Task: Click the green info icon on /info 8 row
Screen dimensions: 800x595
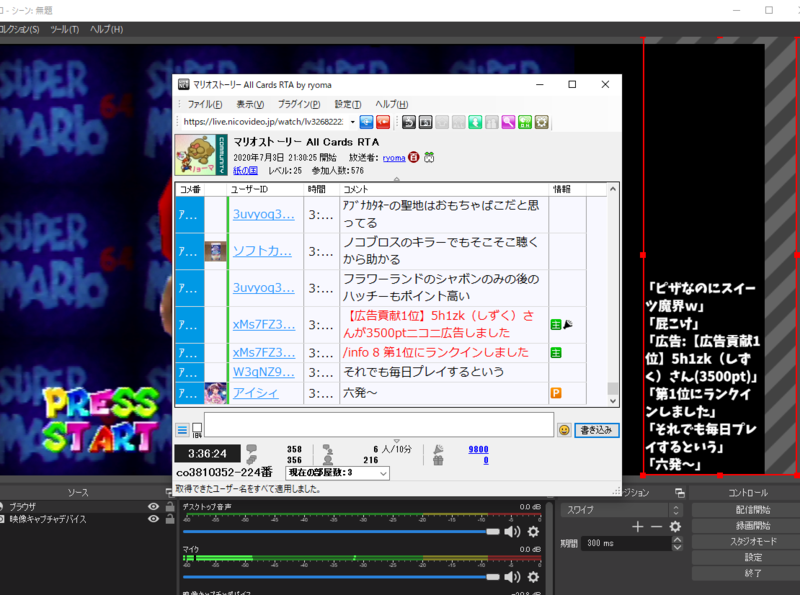Action: (x=556, y=353)
